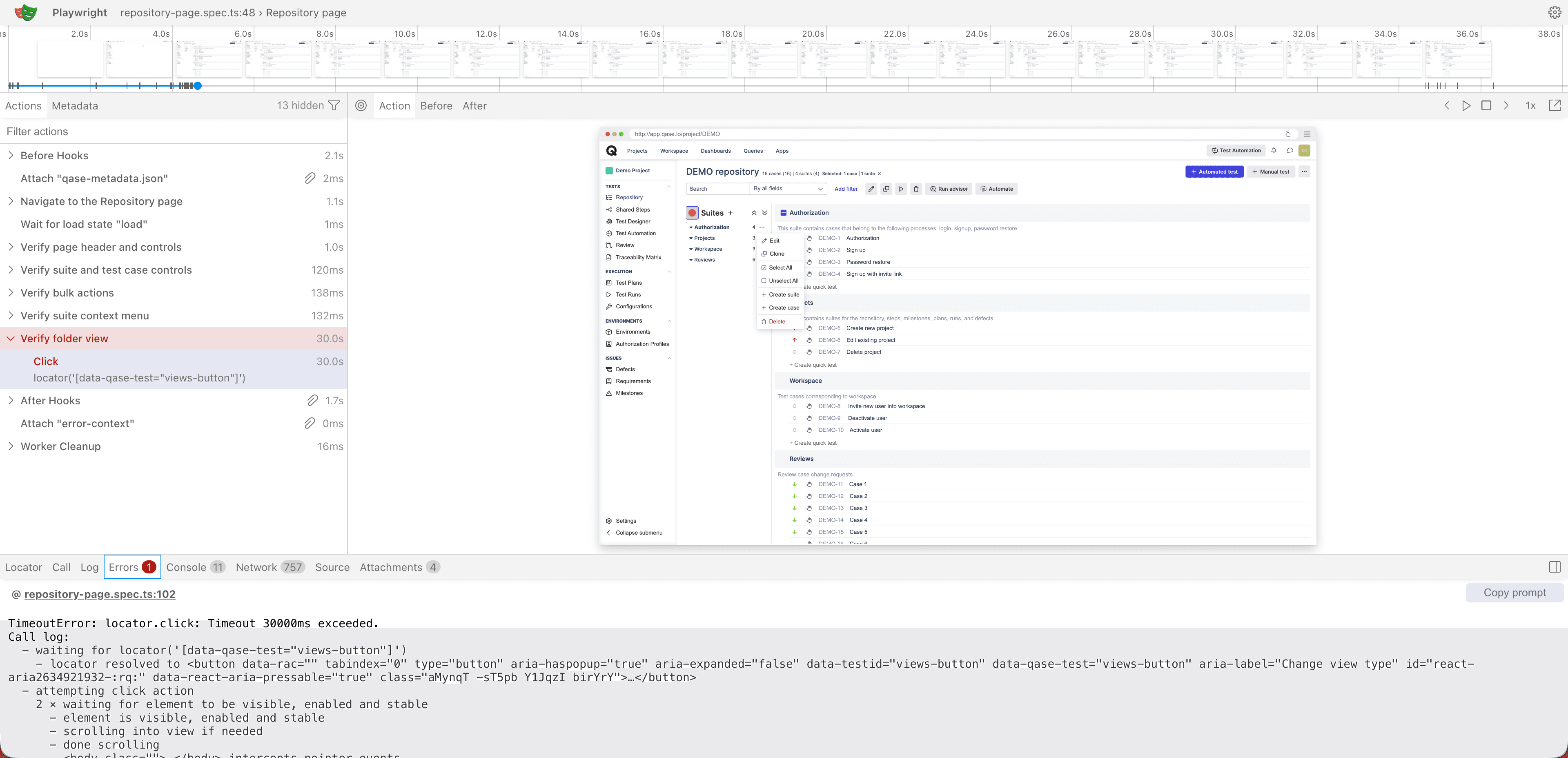Open three-dot menu beside Manual test
The width and height of the screenshot is (1568, 758).
coord(1305,172)
